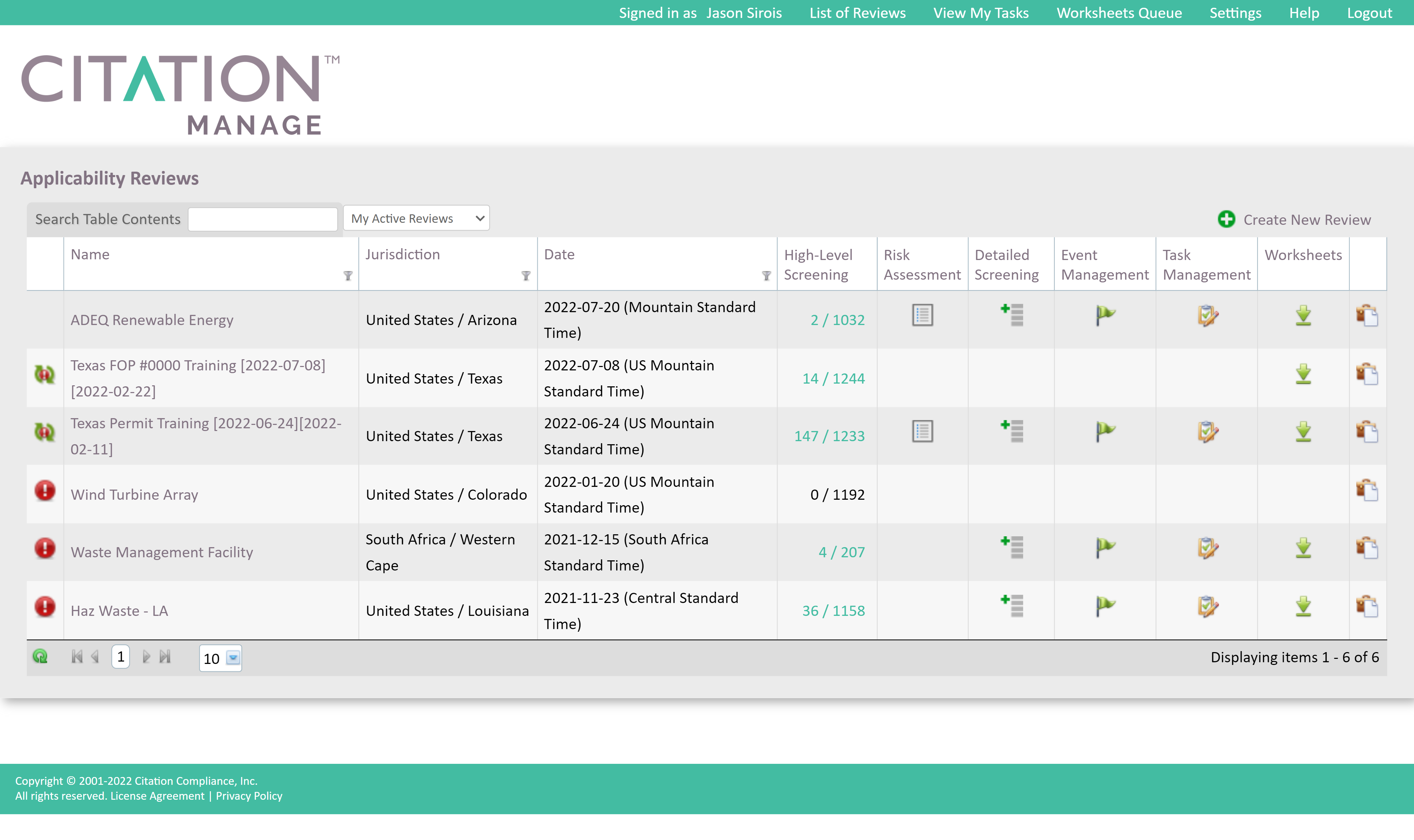
Task: Open Detailed Screening for ADEQ Renewable Energy
Action: coord(1011,315)
